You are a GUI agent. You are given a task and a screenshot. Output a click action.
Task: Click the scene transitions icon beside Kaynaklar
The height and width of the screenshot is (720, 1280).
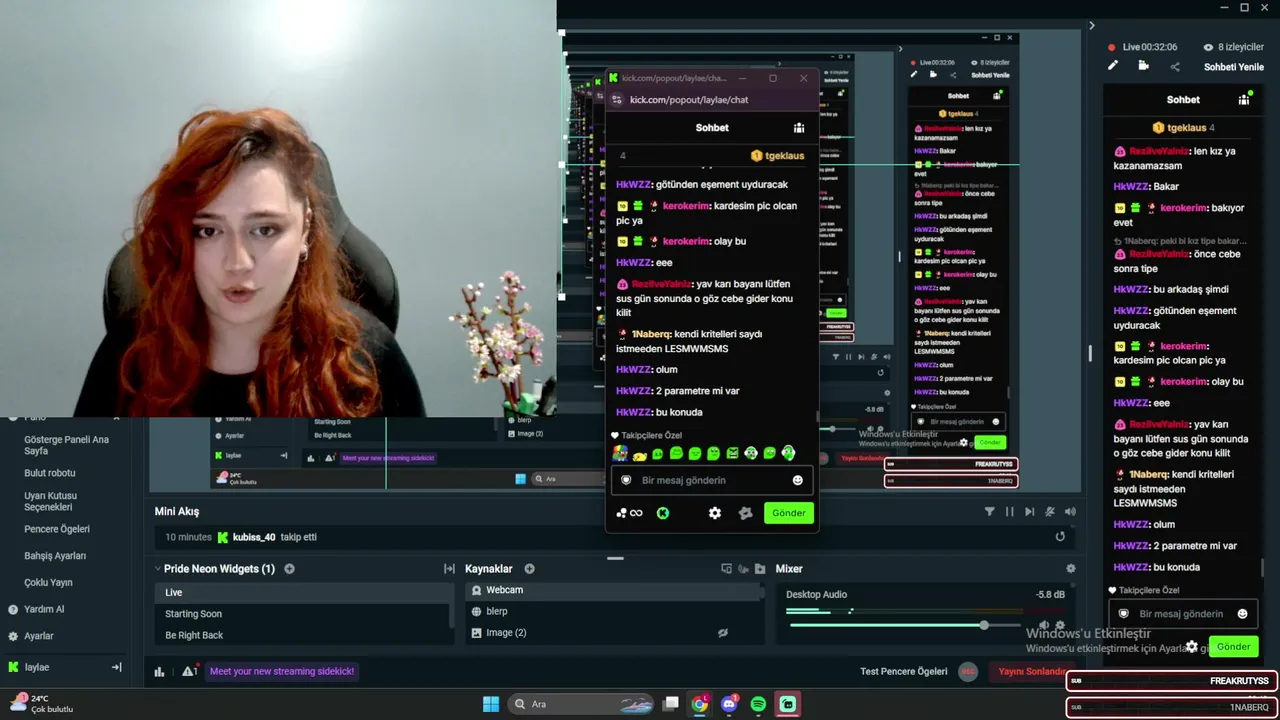(449, 569)
